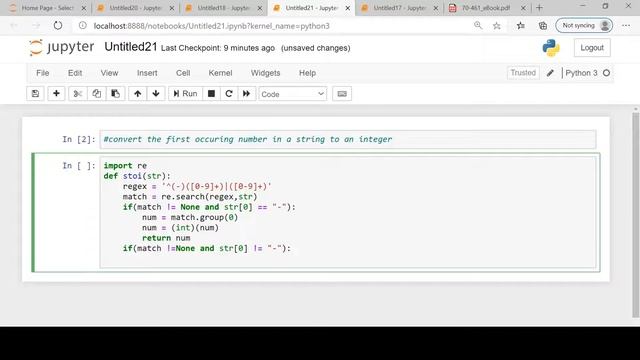Save the notebook with the floppy disk icon
The width and height of the screenshot is (640, 360).
(x=36, y=94)
